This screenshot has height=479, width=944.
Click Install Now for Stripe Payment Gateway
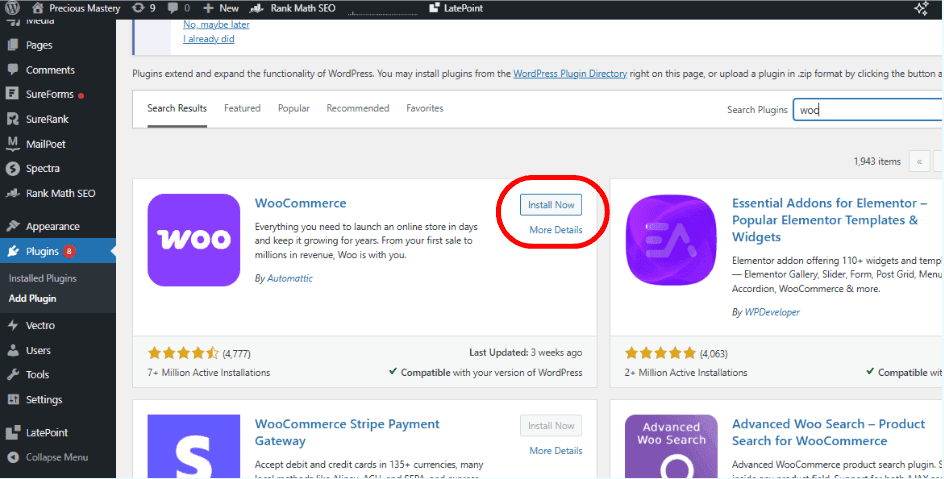[x=551, y=425]
